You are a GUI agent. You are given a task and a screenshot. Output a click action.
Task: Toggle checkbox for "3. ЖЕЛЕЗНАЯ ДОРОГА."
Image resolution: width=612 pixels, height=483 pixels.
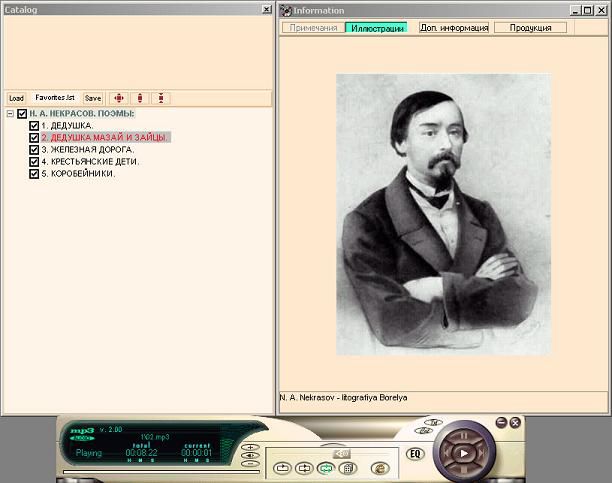point(34,149)
